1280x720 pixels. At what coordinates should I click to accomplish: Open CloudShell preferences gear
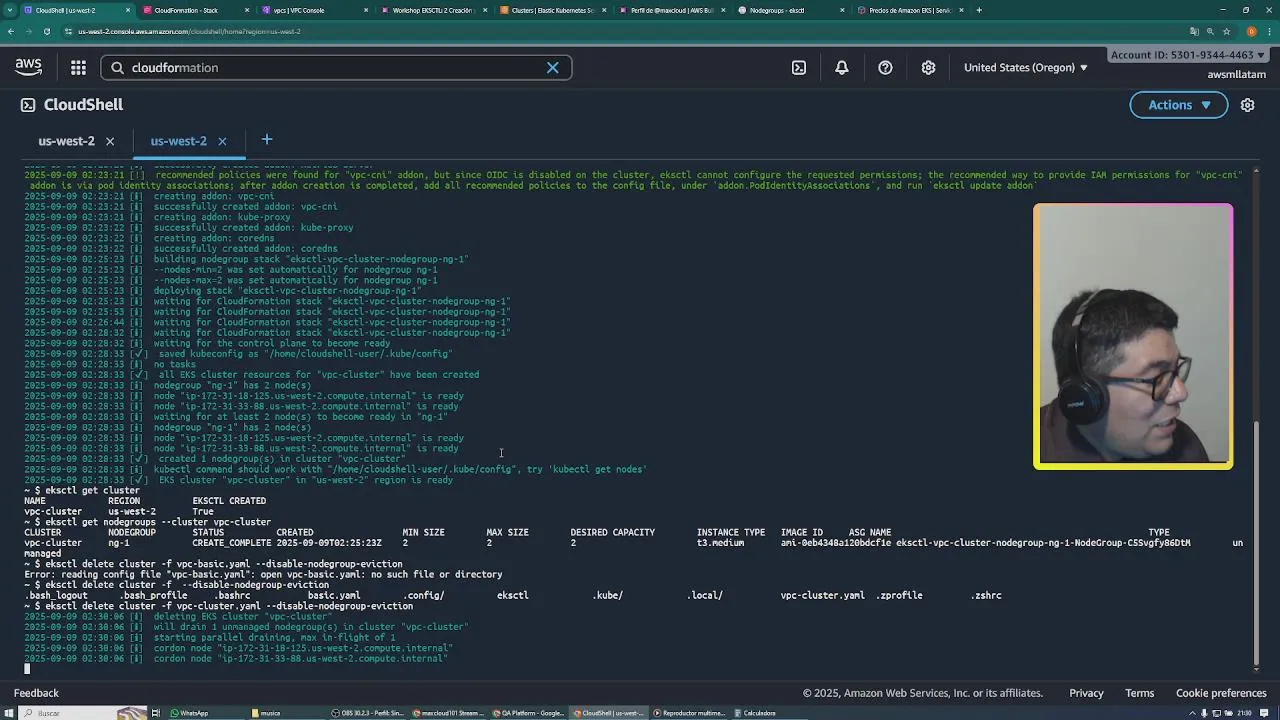pos(1248,105)
